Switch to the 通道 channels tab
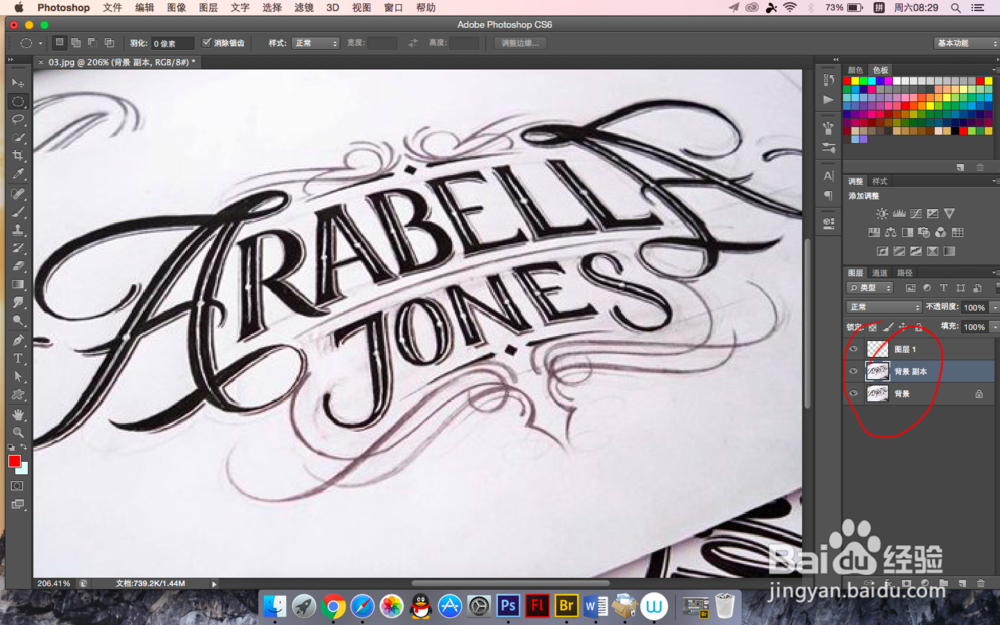 point(879,273)
